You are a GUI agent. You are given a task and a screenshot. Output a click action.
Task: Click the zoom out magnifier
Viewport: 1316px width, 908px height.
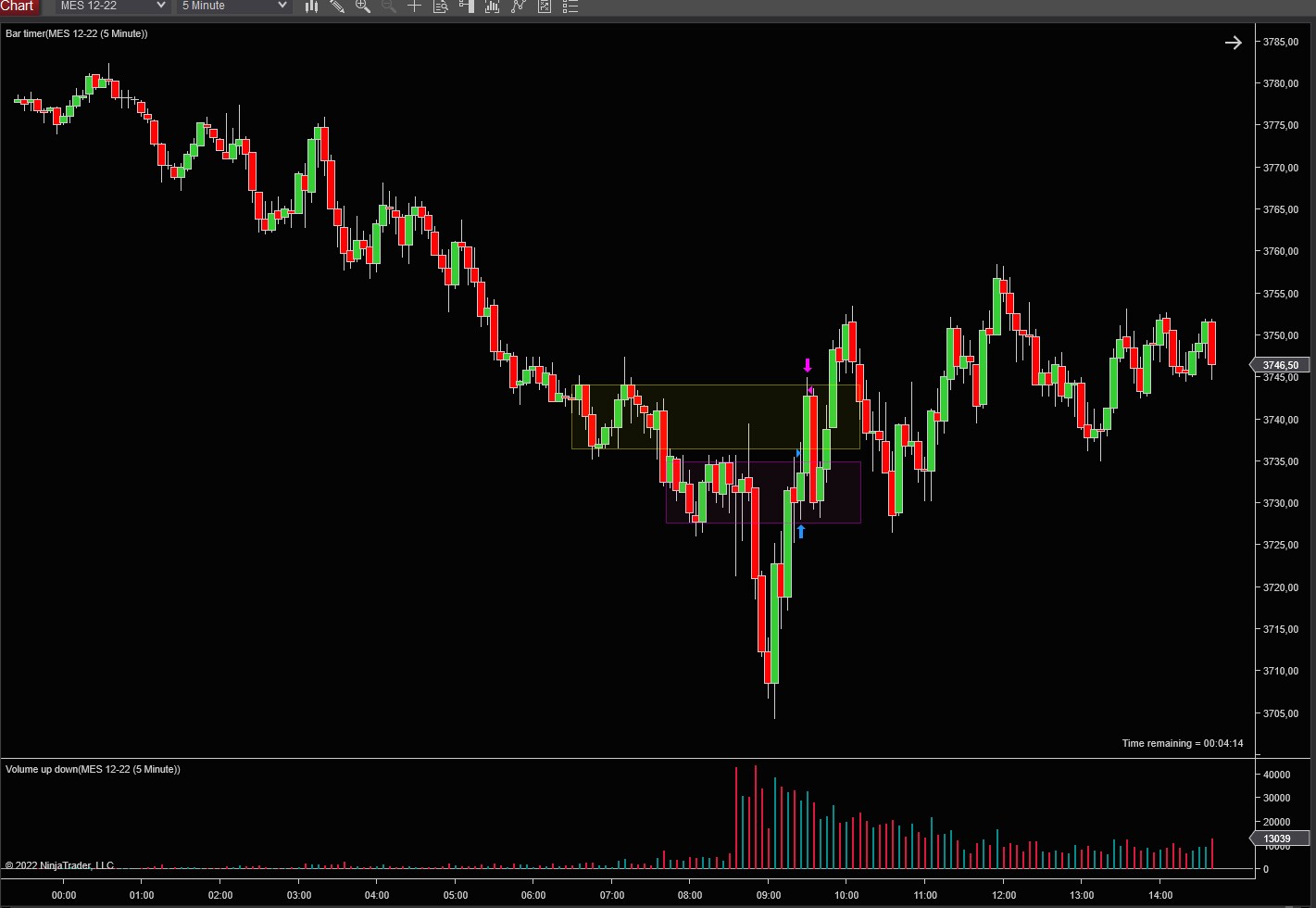point(389,6)
